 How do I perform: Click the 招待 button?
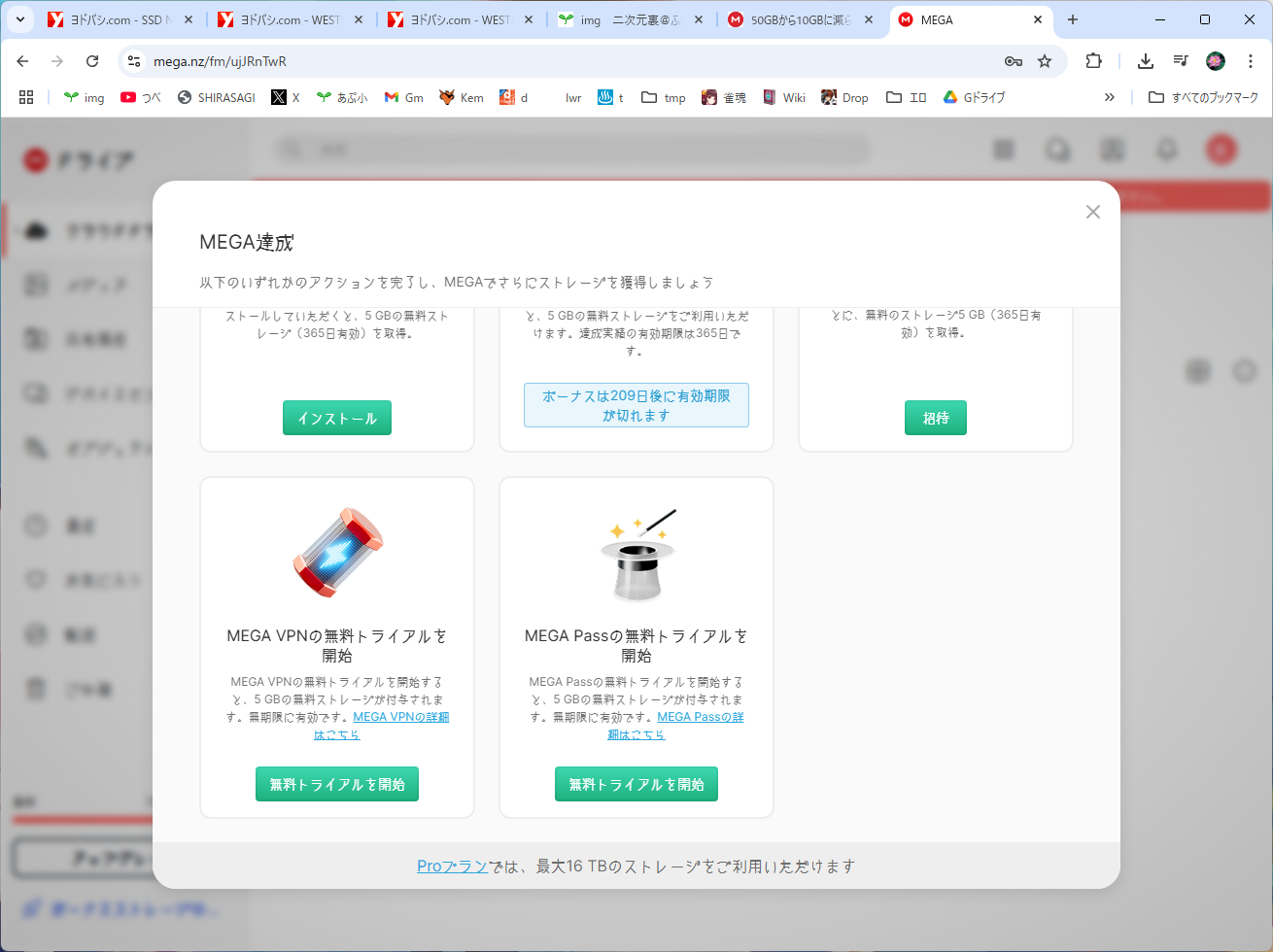tap(936, 418)
